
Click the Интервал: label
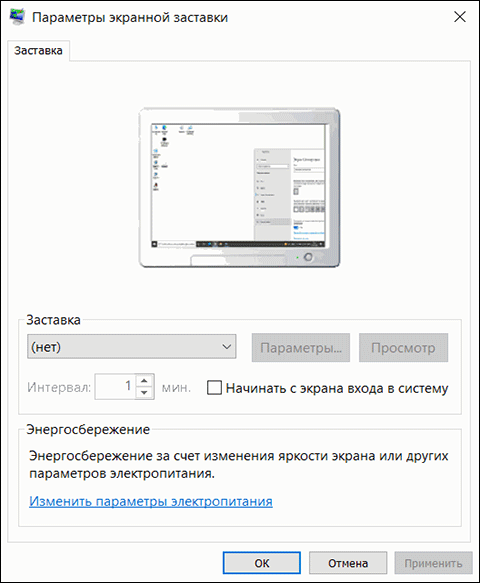coord(59,387)
